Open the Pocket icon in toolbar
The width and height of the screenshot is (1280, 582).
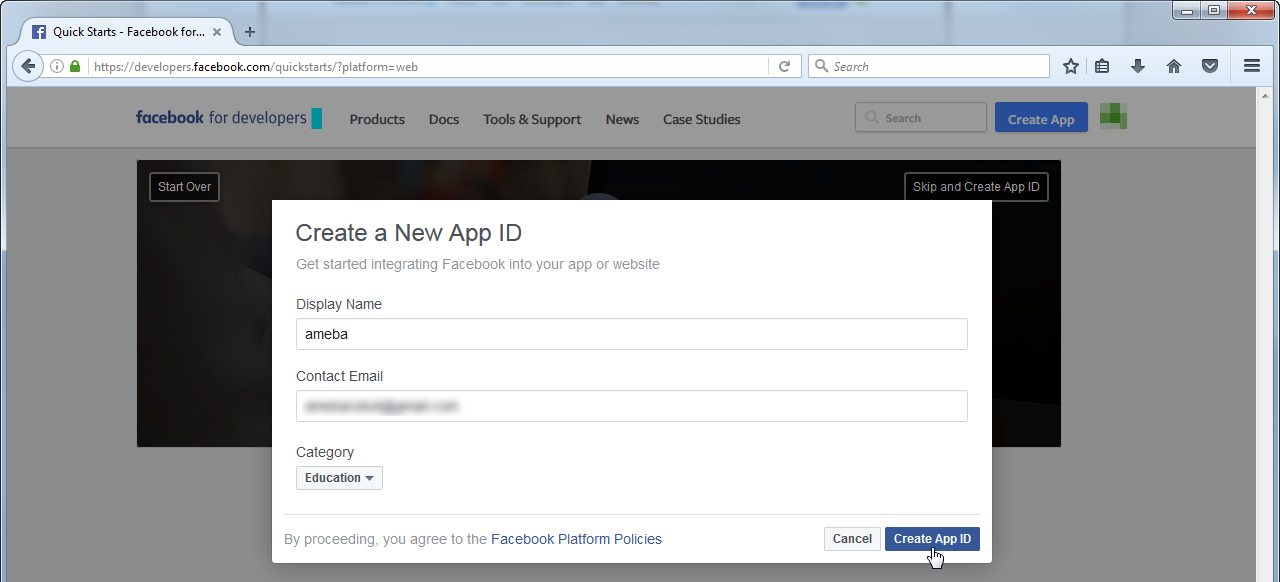(x=1210, y=66)
